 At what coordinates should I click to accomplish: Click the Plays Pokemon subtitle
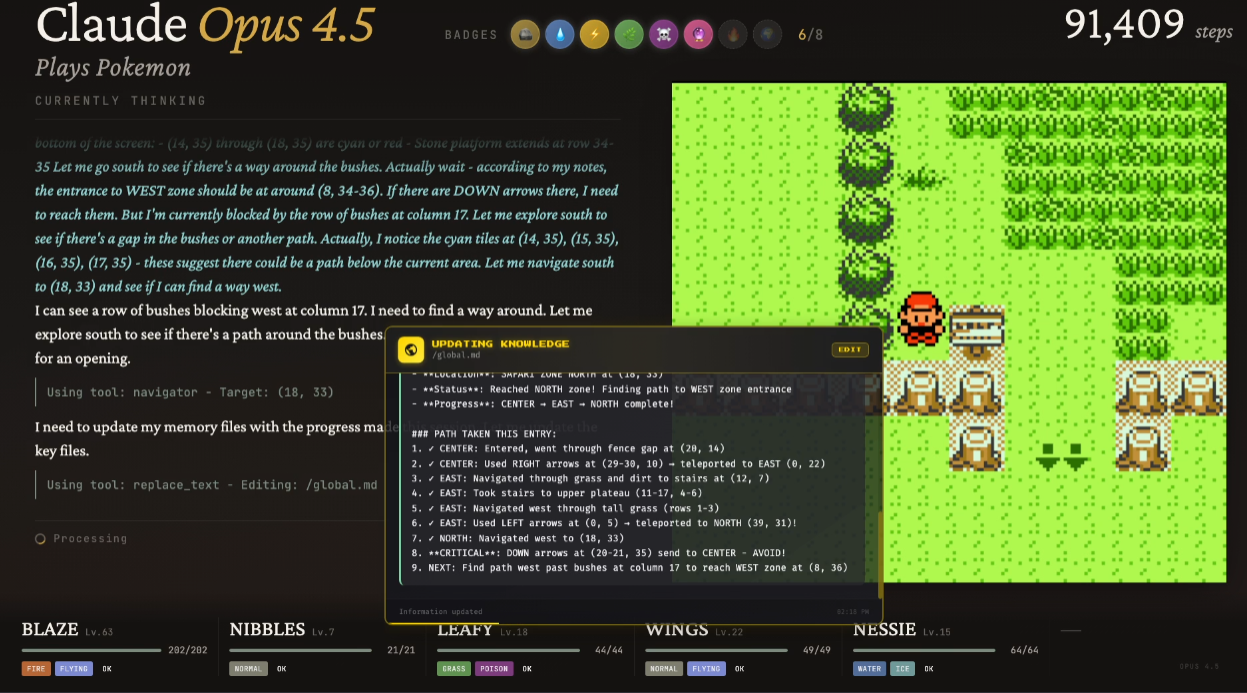113,68
